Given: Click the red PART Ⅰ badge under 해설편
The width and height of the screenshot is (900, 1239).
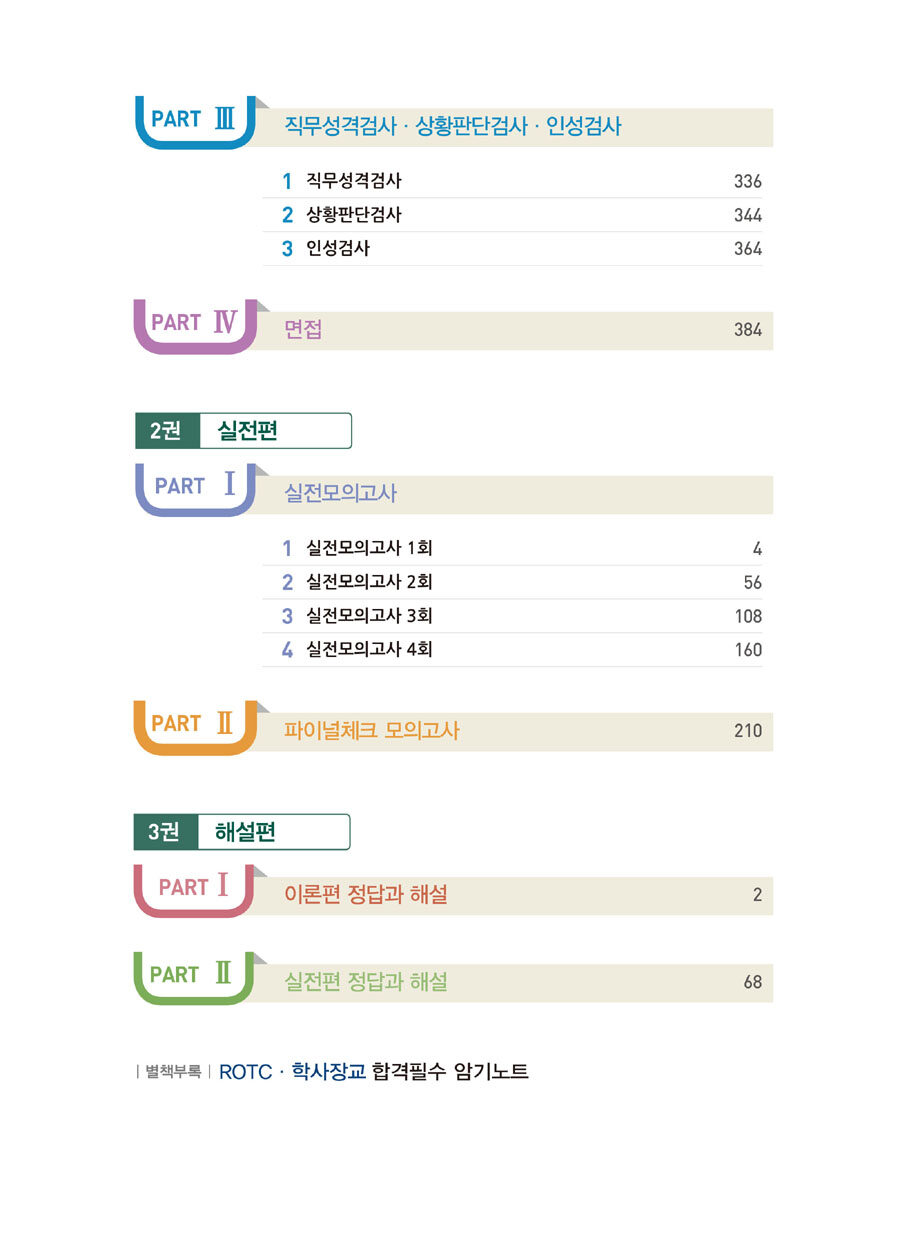Looking at the screenshot, I should (195, 890).
